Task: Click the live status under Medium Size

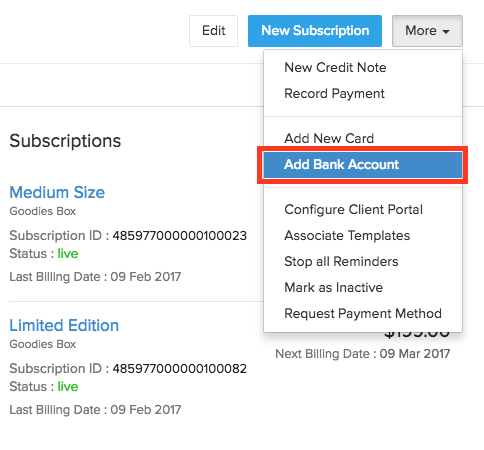Action: point(68,254)
